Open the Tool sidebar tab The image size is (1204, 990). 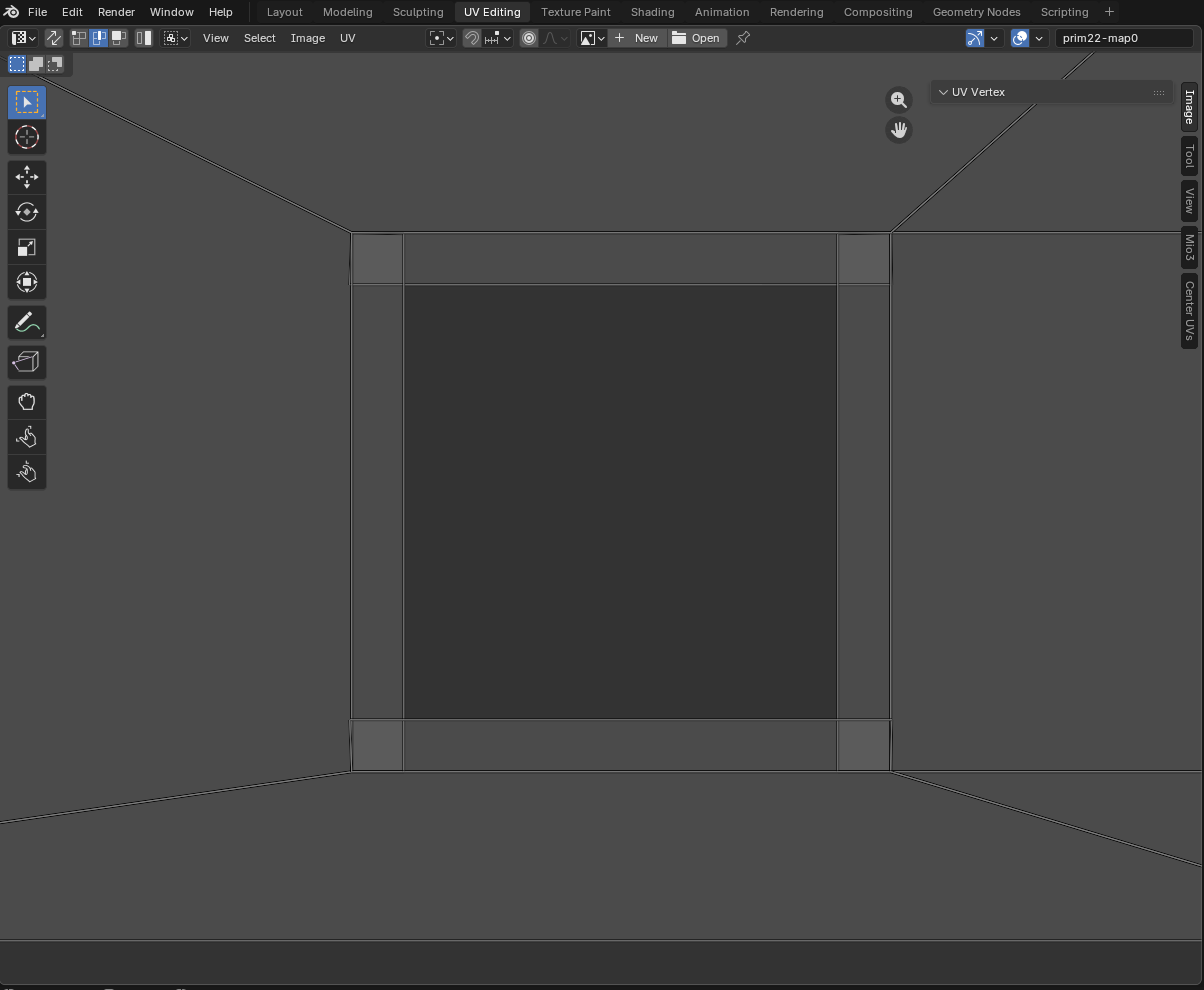[x=1189, y=155]
